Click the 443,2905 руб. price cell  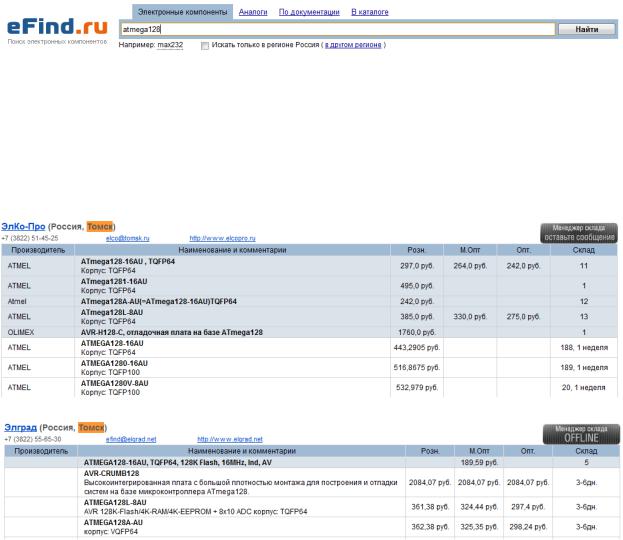pos(416,348)
